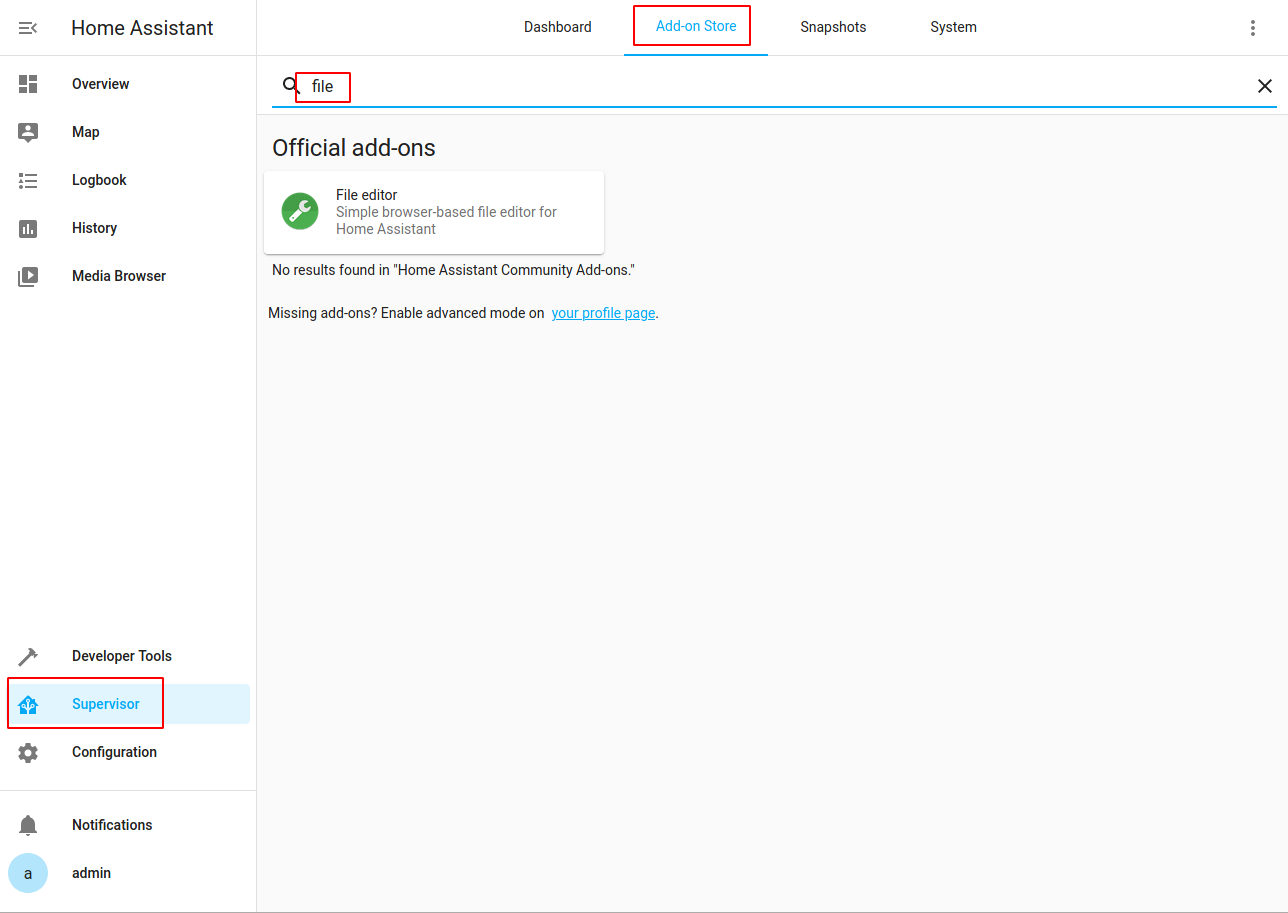
Task: Click the search add-ons input field
Action: [700, 86]
